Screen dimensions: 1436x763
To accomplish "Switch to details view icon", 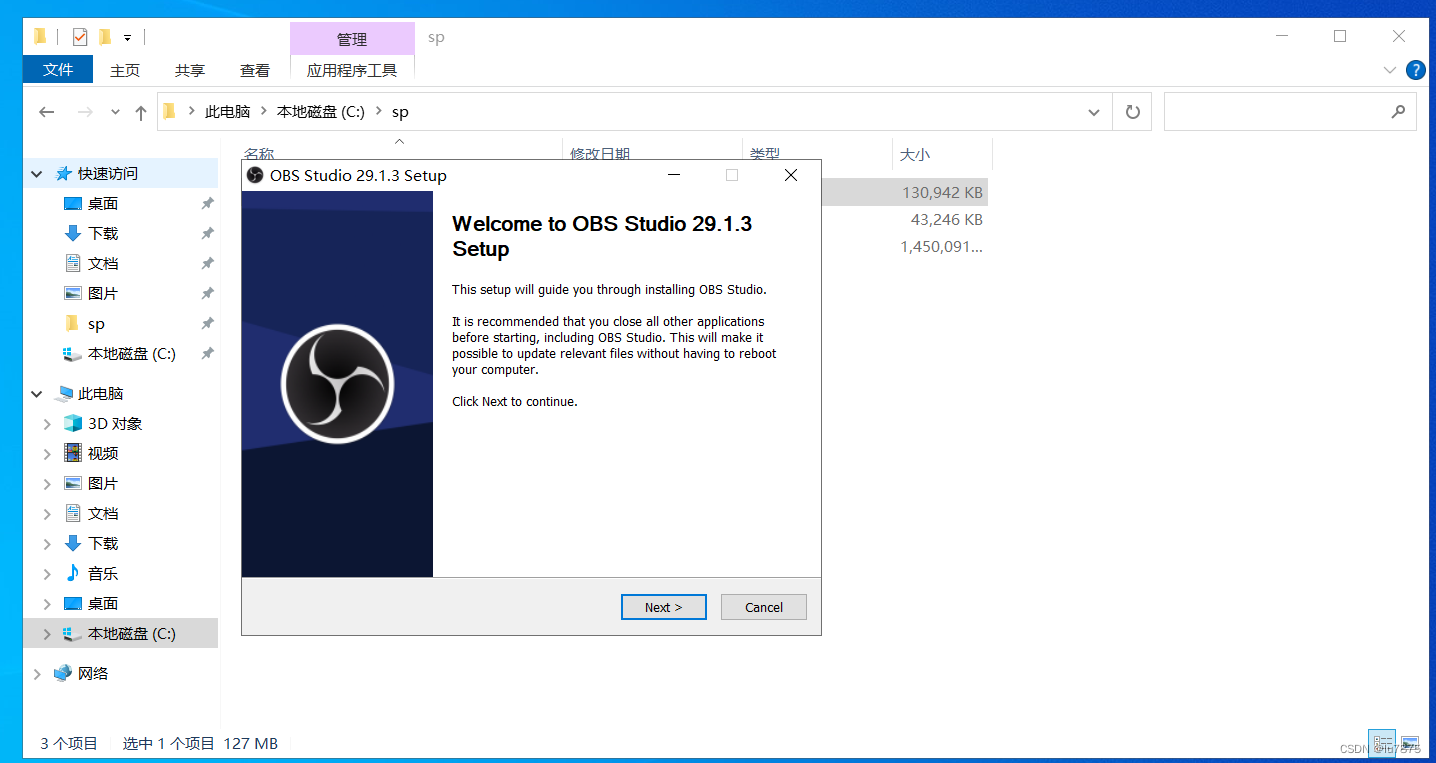I will (x=1382, y=743).
